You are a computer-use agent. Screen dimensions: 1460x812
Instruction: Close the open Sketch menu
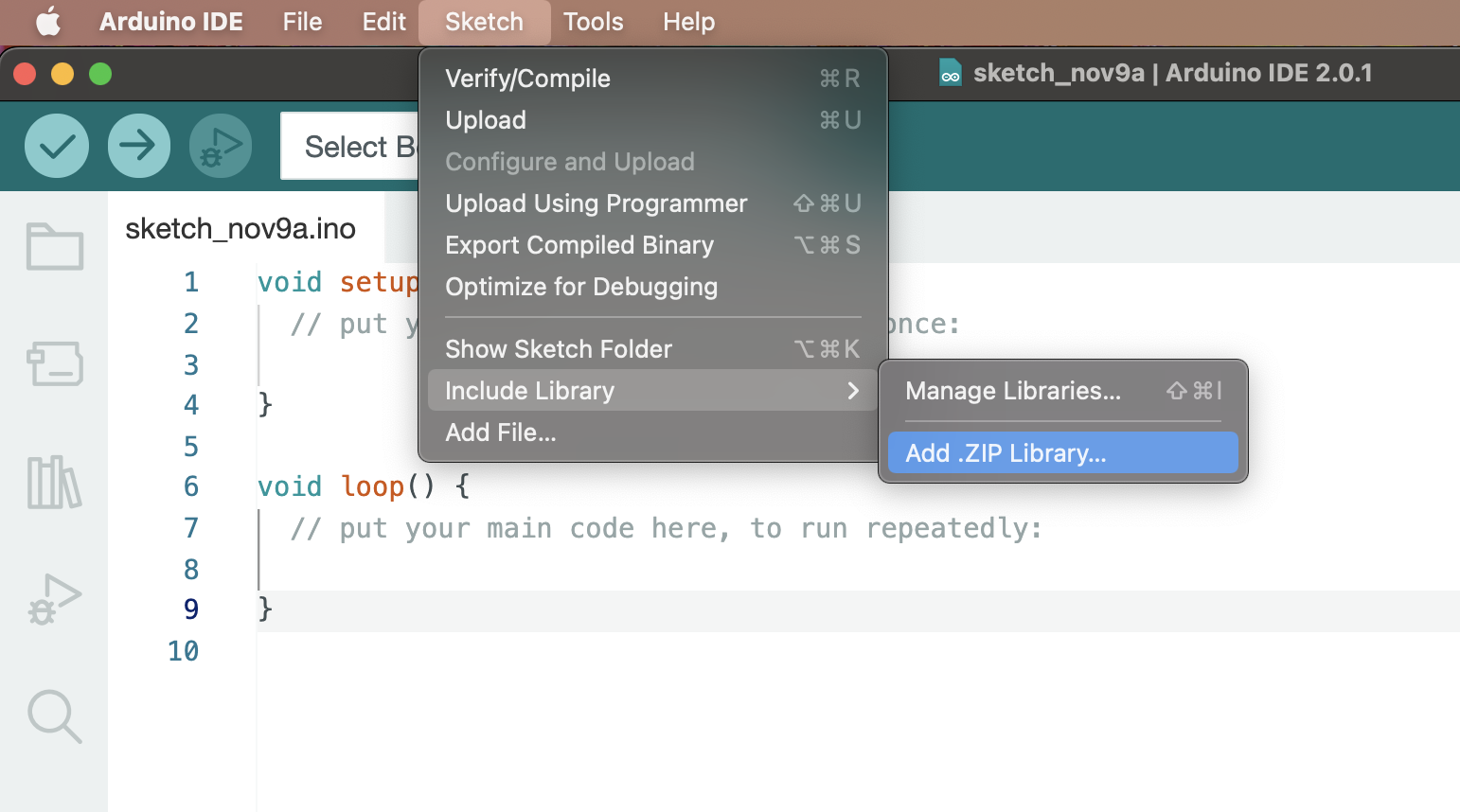(x=484, y=21)
